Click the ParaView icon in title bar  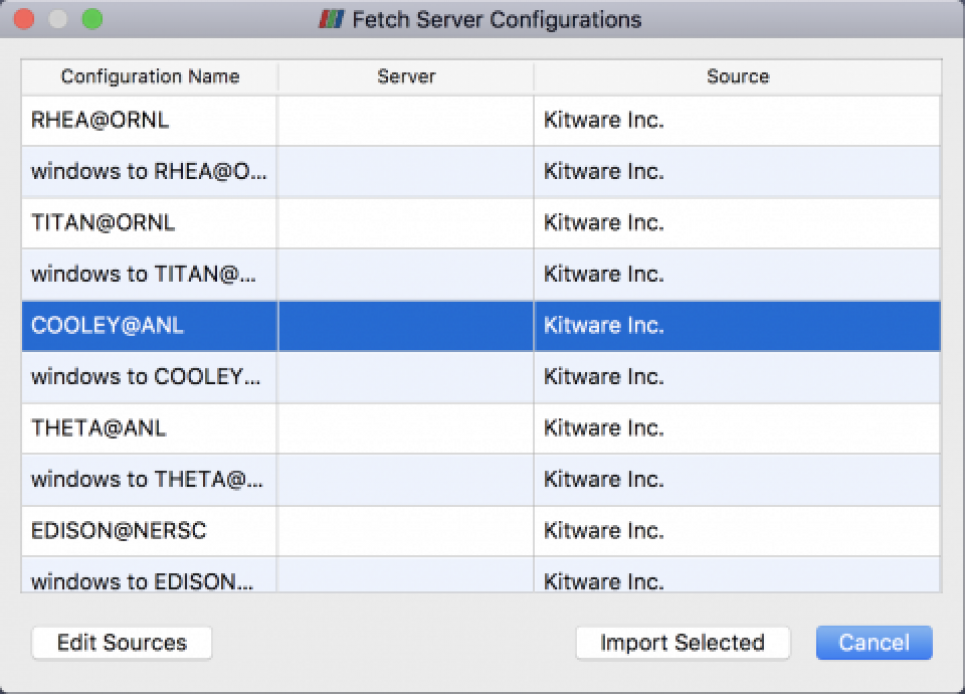tap(332, 20)
